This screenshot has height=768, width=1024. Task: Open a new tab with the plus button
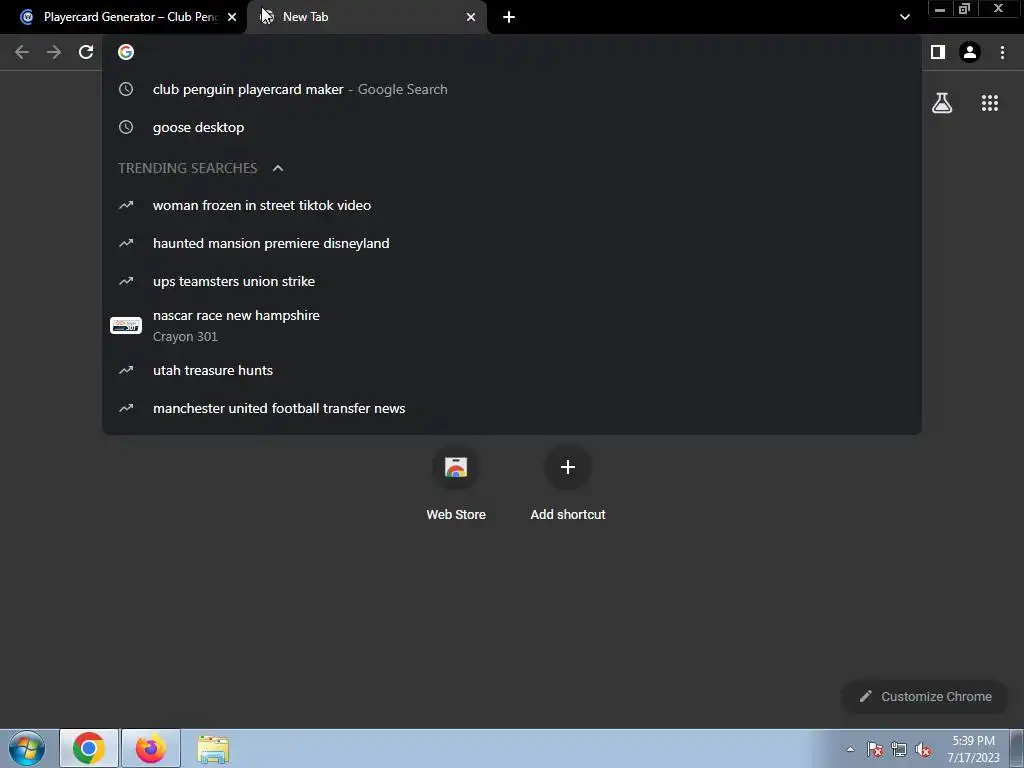pos(509,17)
